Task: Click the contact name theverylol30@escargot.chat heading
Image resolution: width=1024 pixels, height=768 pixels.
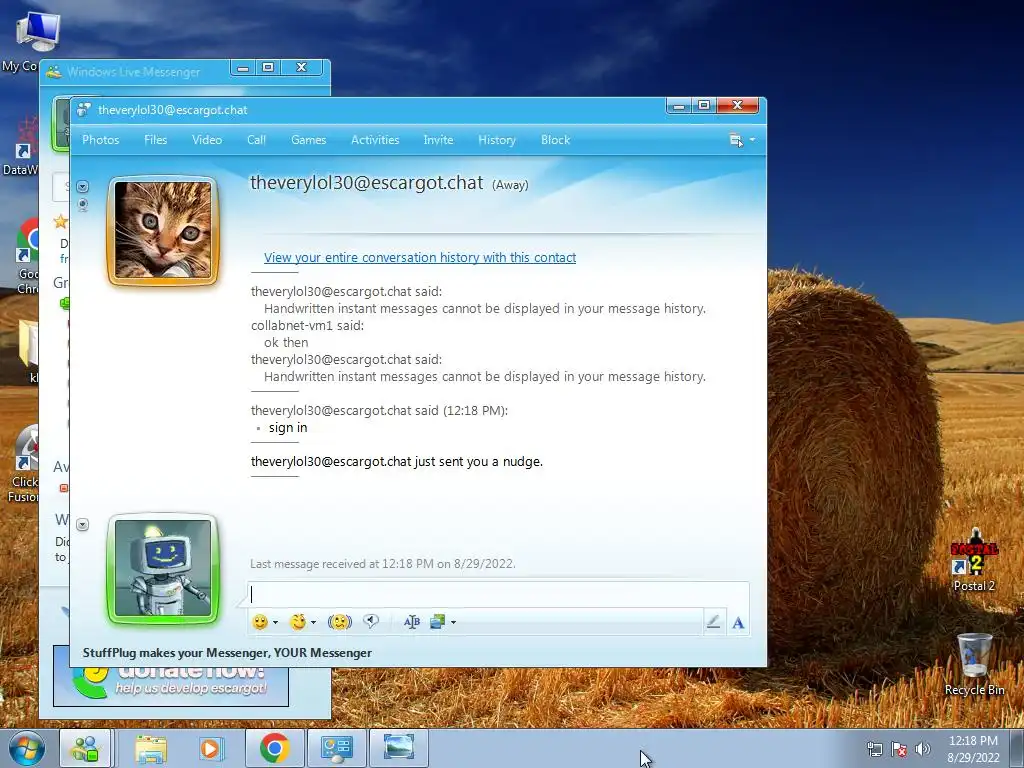Action: pos(366,182)
